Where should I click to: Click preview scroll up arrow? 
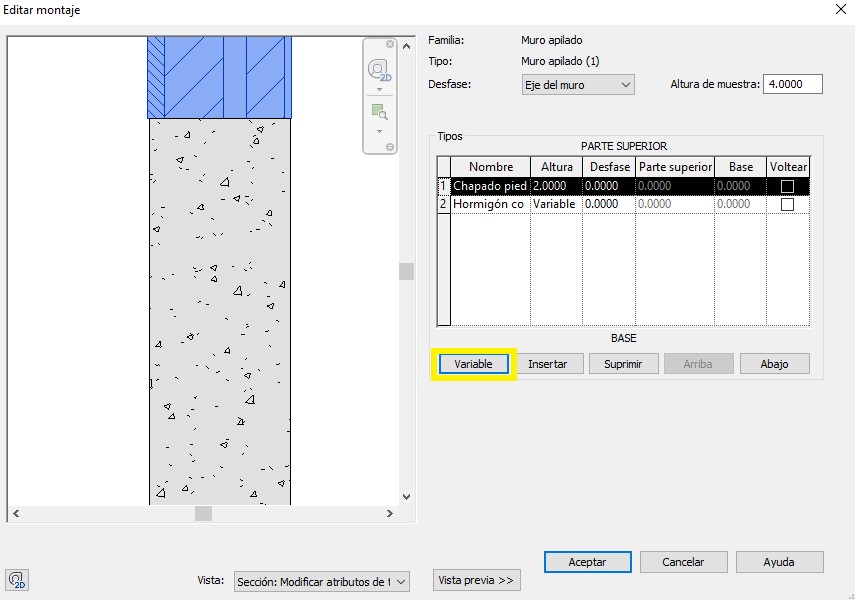[x=406, y=46]
